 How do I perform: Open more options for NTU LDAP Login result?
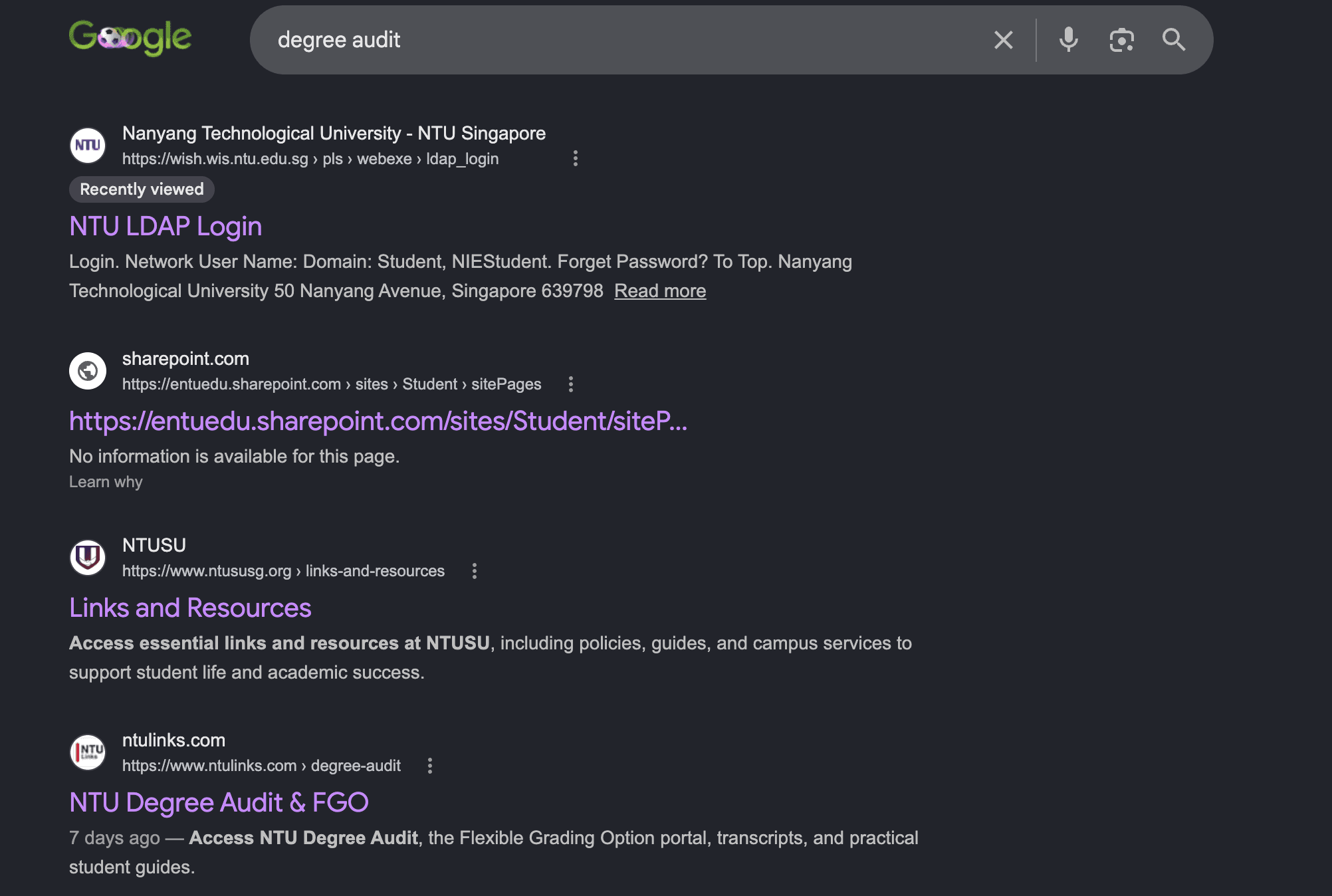point(576,159)
